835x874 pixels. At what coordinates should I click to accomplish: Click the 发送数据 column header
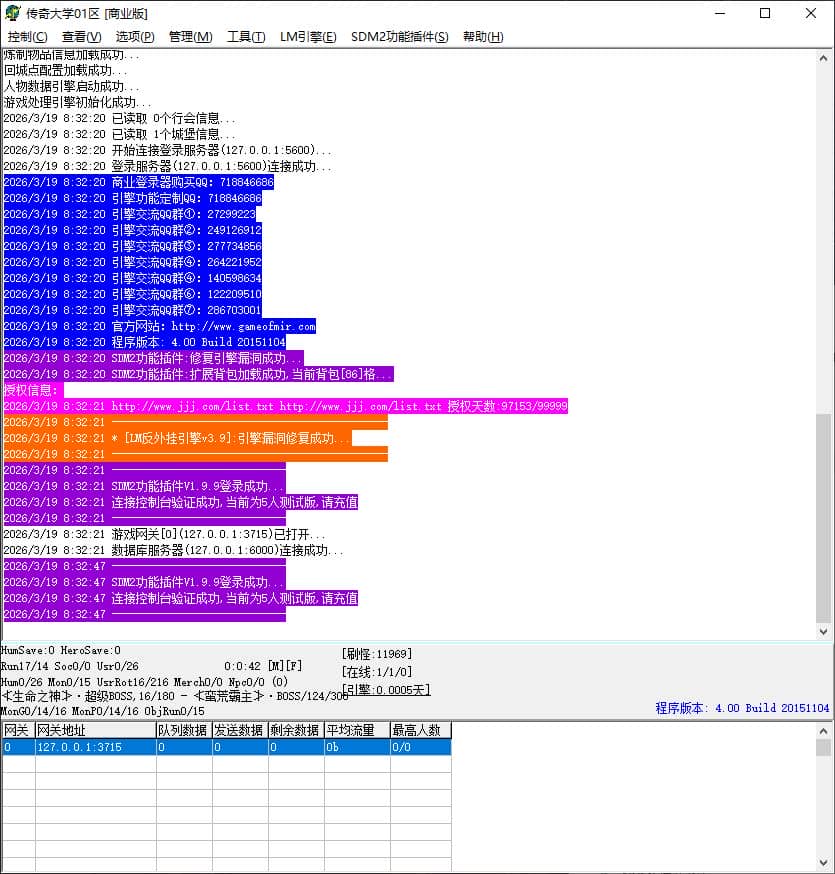coord(240,730)
